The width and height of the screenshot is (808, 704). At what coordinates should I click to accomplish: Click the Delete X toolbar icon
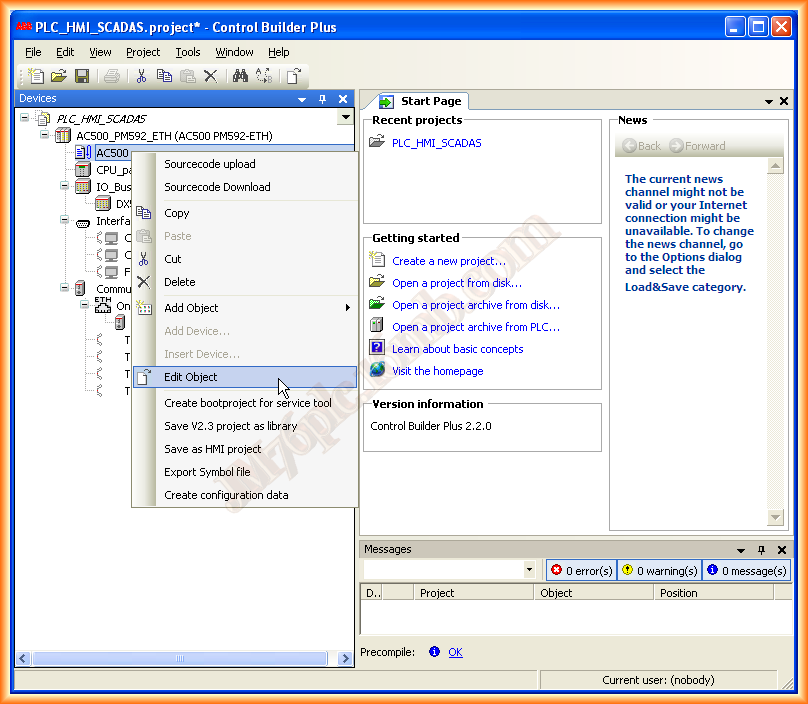210,76
